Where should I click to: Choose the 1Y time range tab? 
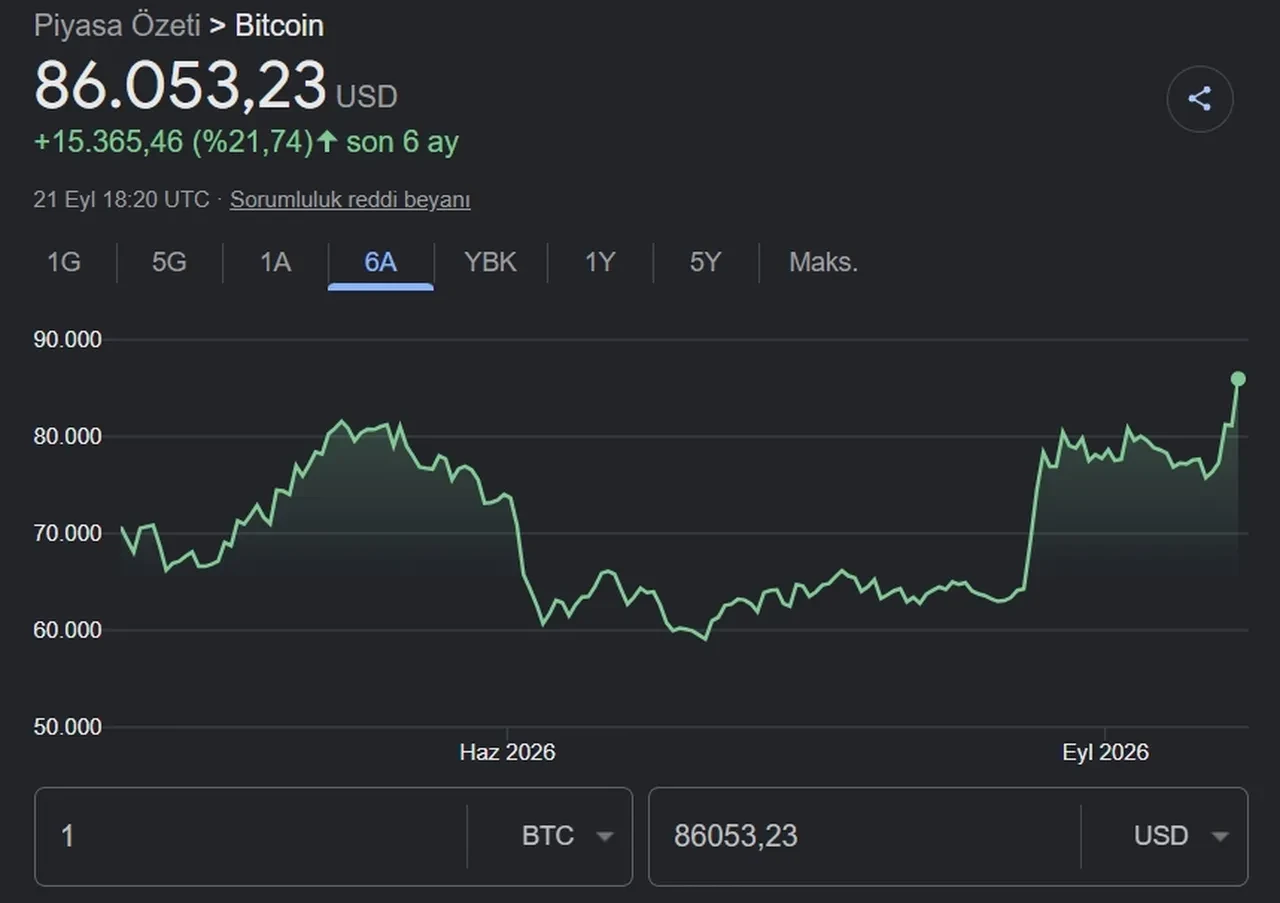600,262
